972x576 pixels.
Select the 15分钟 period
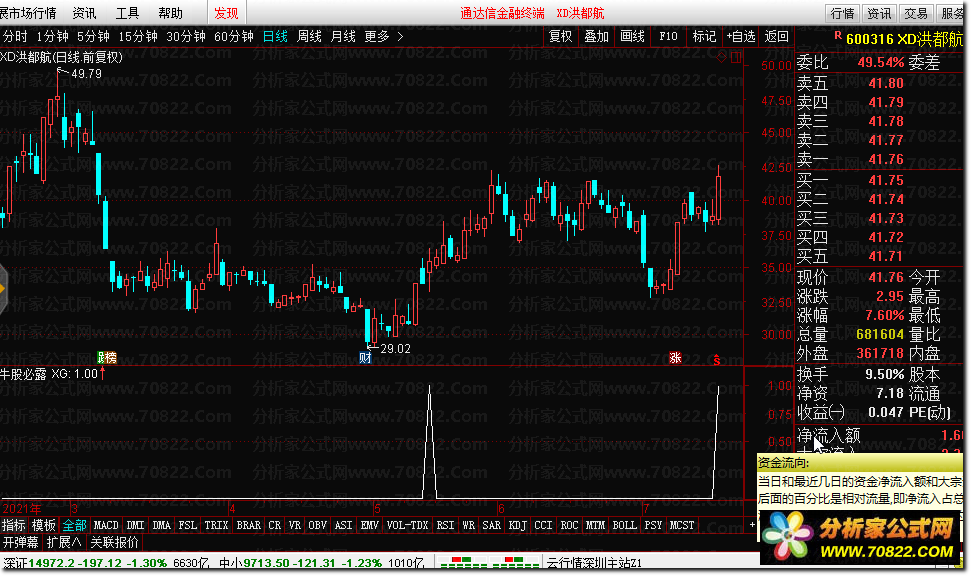(138, 37)
